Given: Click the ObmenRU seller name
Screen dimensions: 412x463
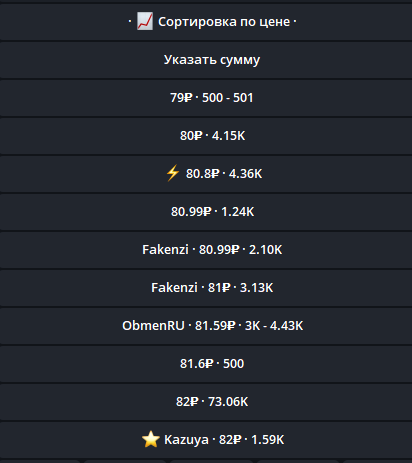Looking at the screenshot, I should pyautogui.click(x=153, y=326).
